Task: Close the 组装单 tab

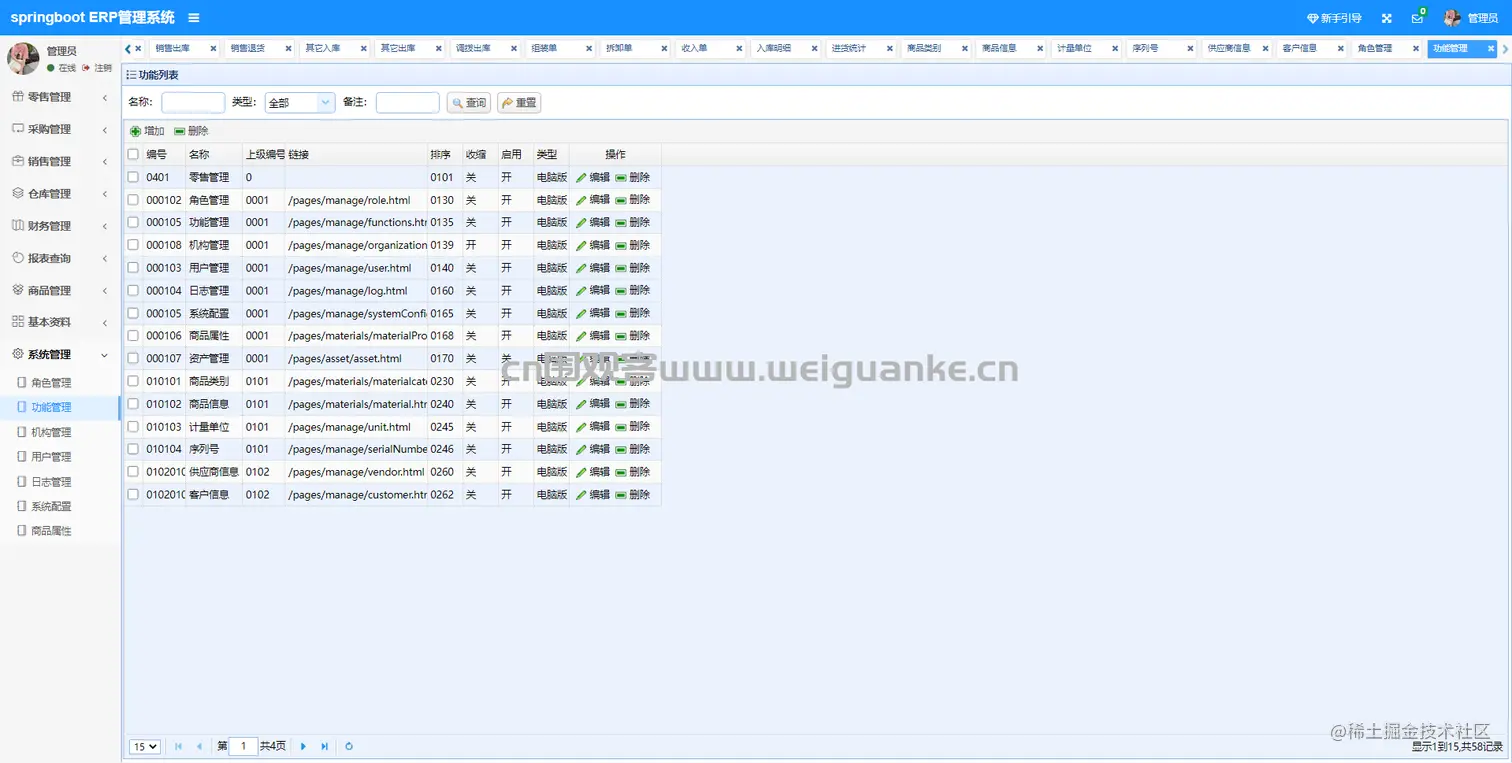Action: 589,48
